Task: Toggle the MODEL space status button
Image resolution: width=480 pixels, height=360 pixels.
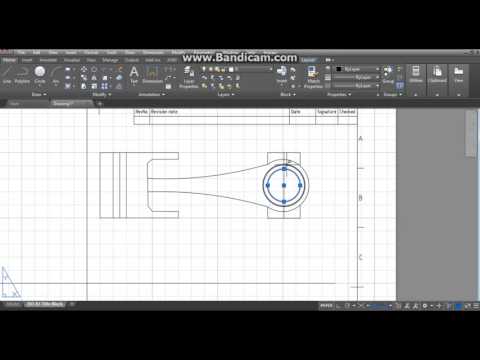Action: 326,305
